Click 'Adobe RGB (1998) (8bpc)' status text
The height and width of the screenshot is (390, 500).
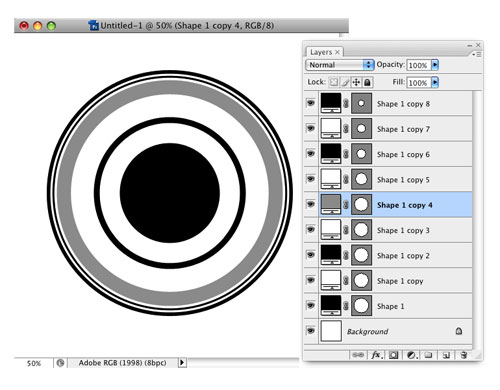[x=122, y=363]
